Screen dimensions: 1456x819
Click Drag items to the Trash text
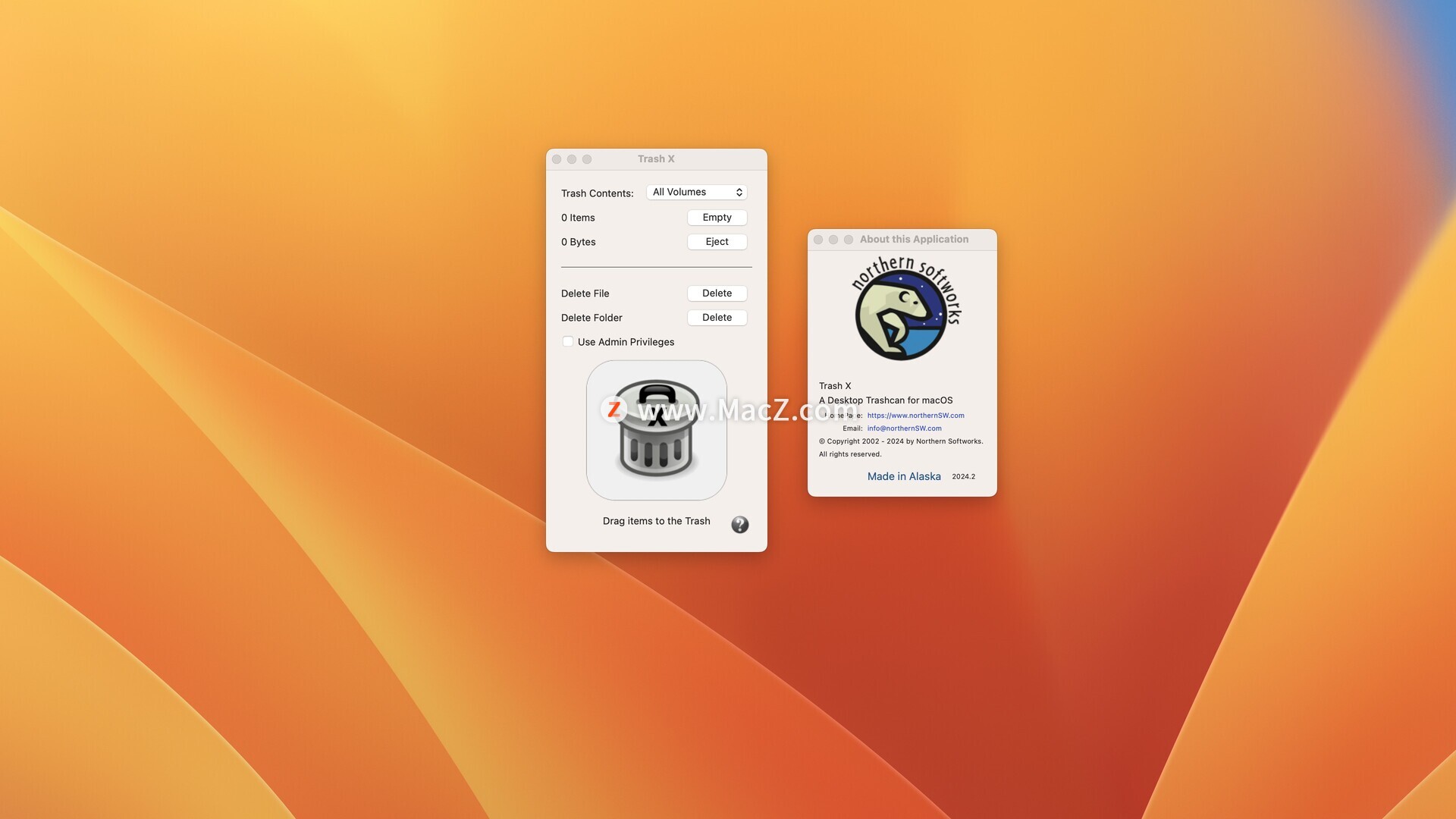(x=657, y=521)
